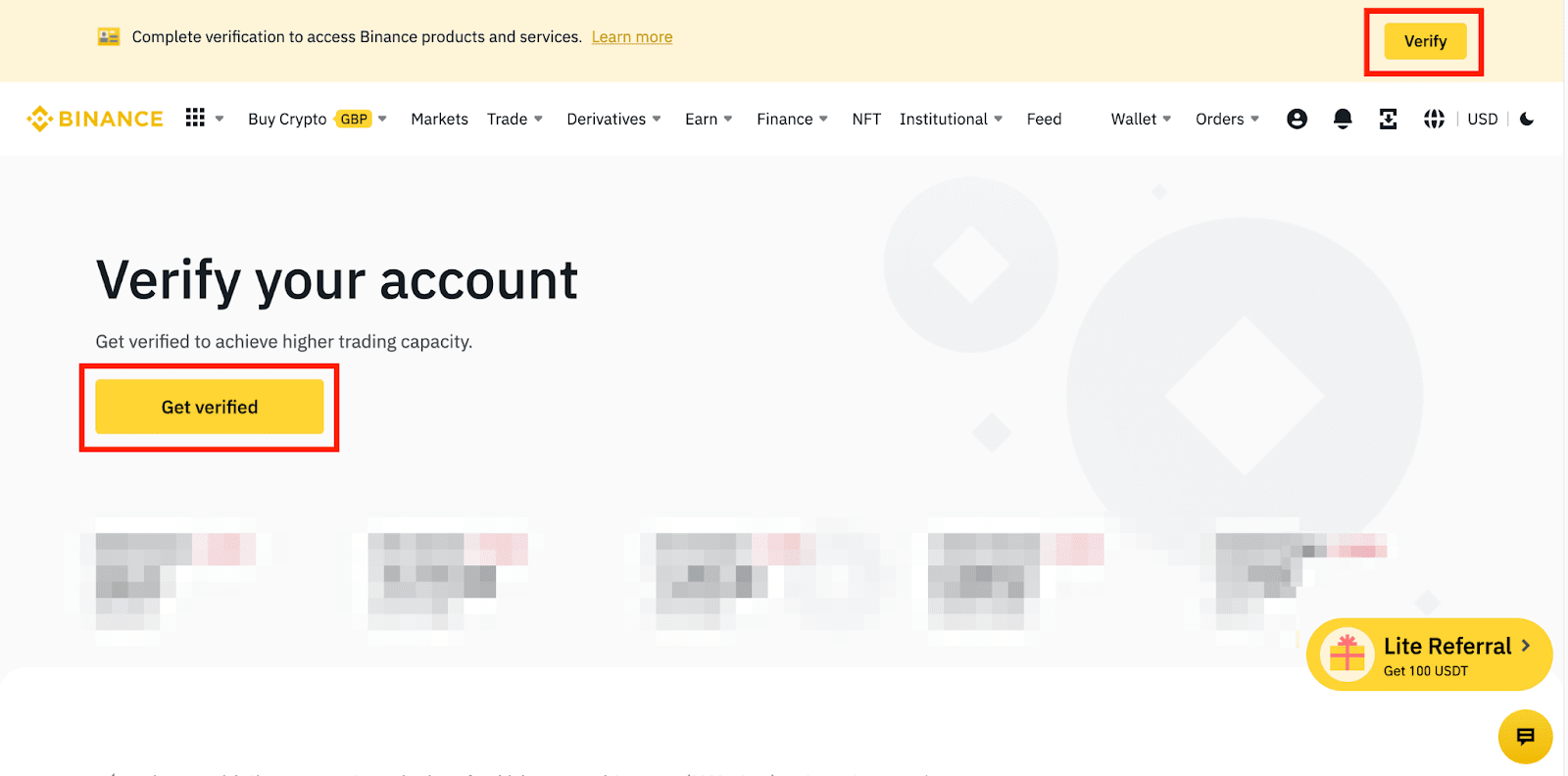Expand the Earn menu
This screenshot has width=1568, height=776.
click(709, 119)
